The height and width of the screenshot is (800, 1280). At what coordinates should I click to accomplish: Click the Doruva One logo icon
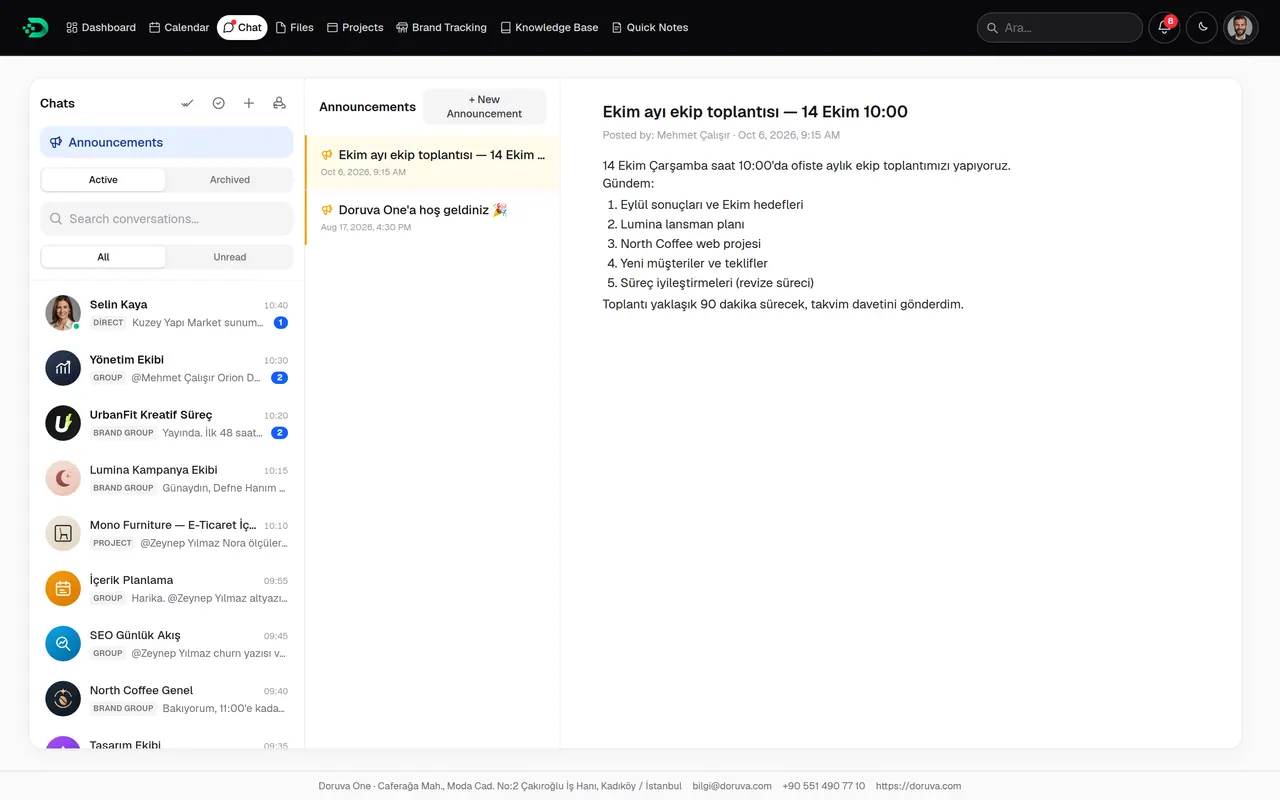point(35,27)
